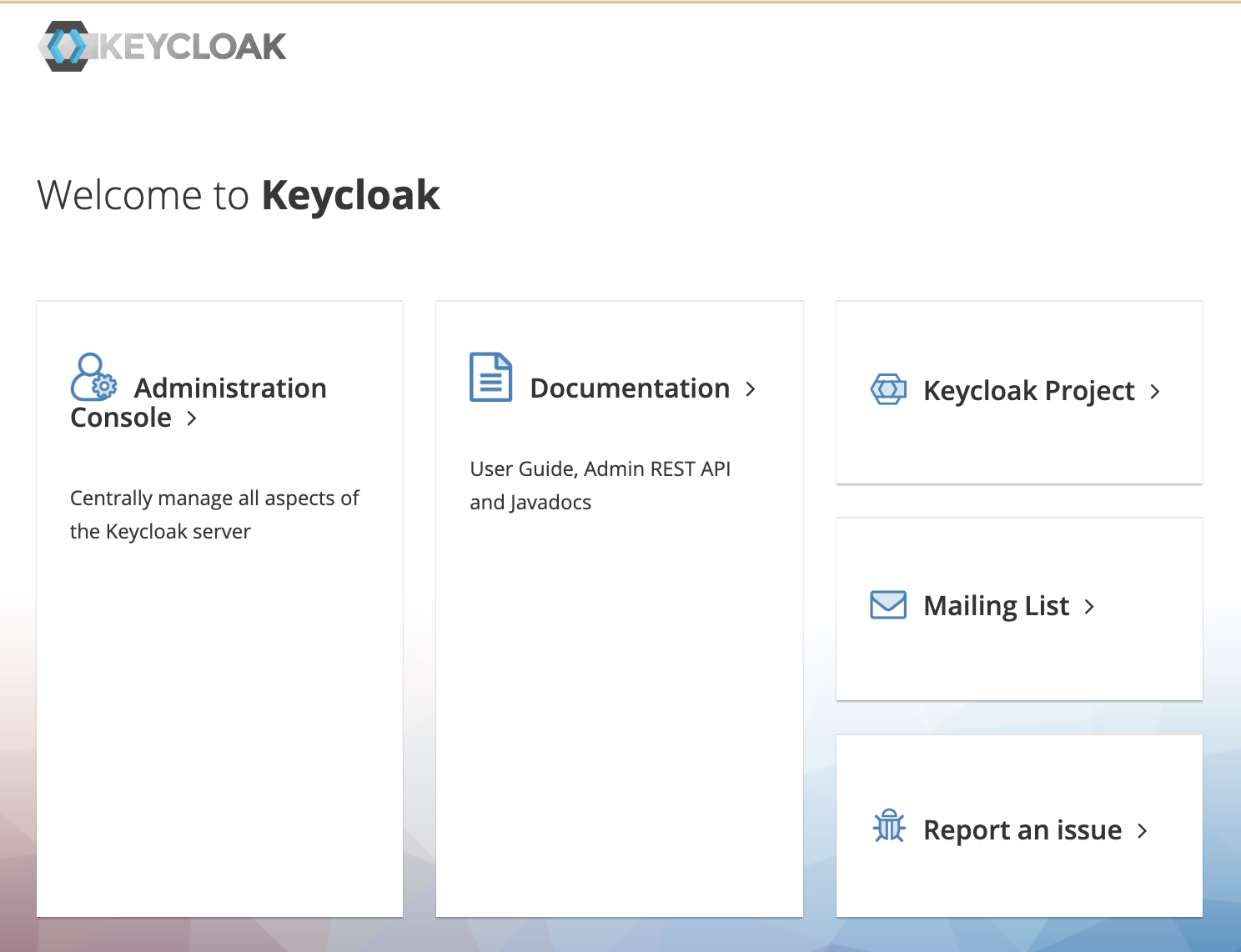Click chevron next to Keycloak Project

1155,392
